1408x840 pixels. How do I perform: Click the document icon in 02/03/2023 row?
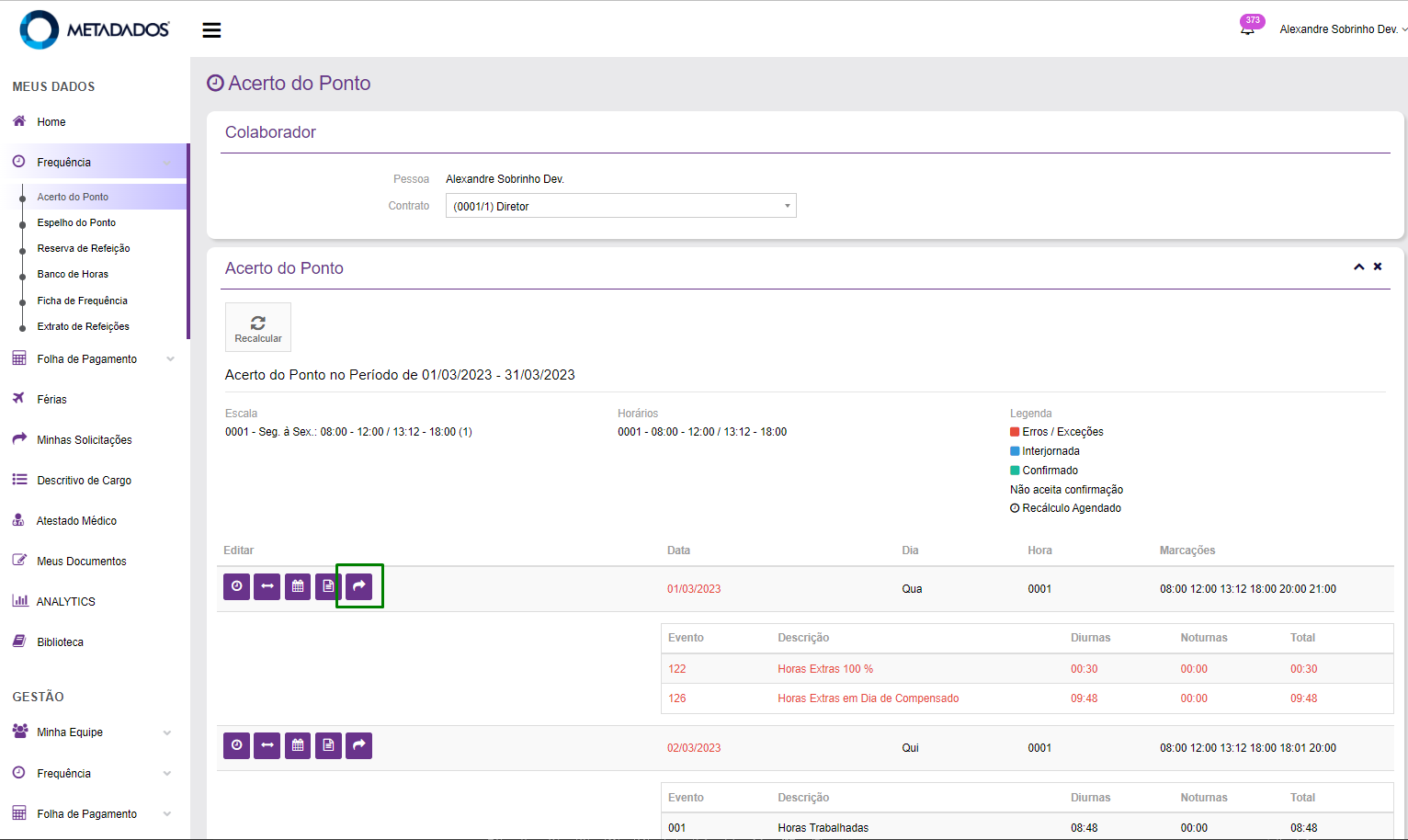point(328,745)
